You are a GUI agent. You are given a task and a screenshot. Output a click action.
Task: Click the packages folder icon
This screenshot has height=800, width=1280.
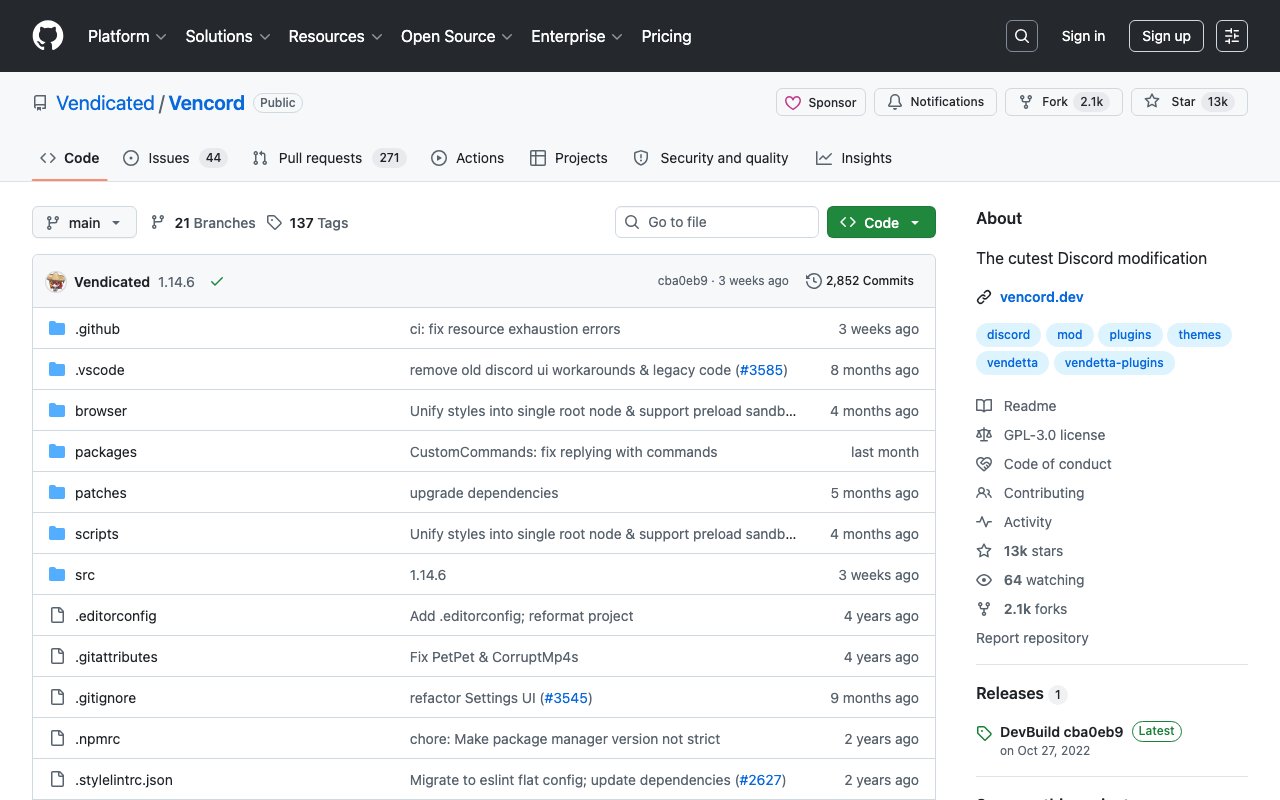[57, 452]
